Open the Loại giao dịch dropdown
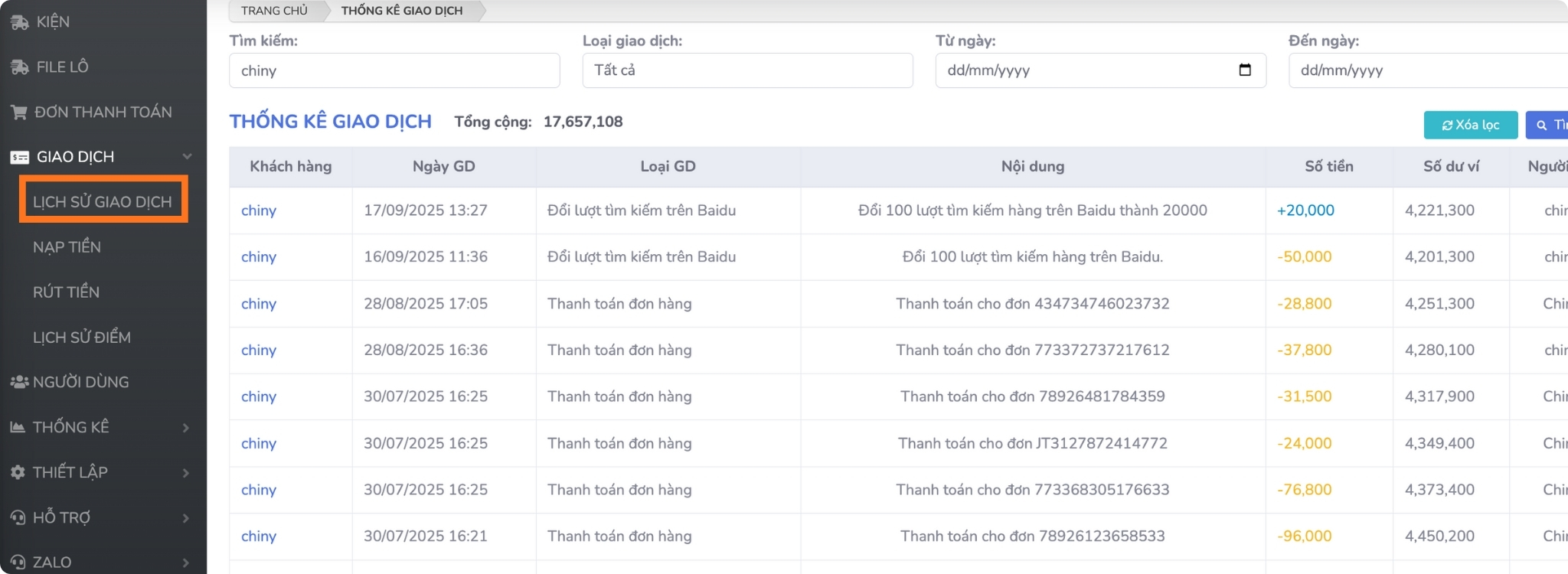 point(747,70)
